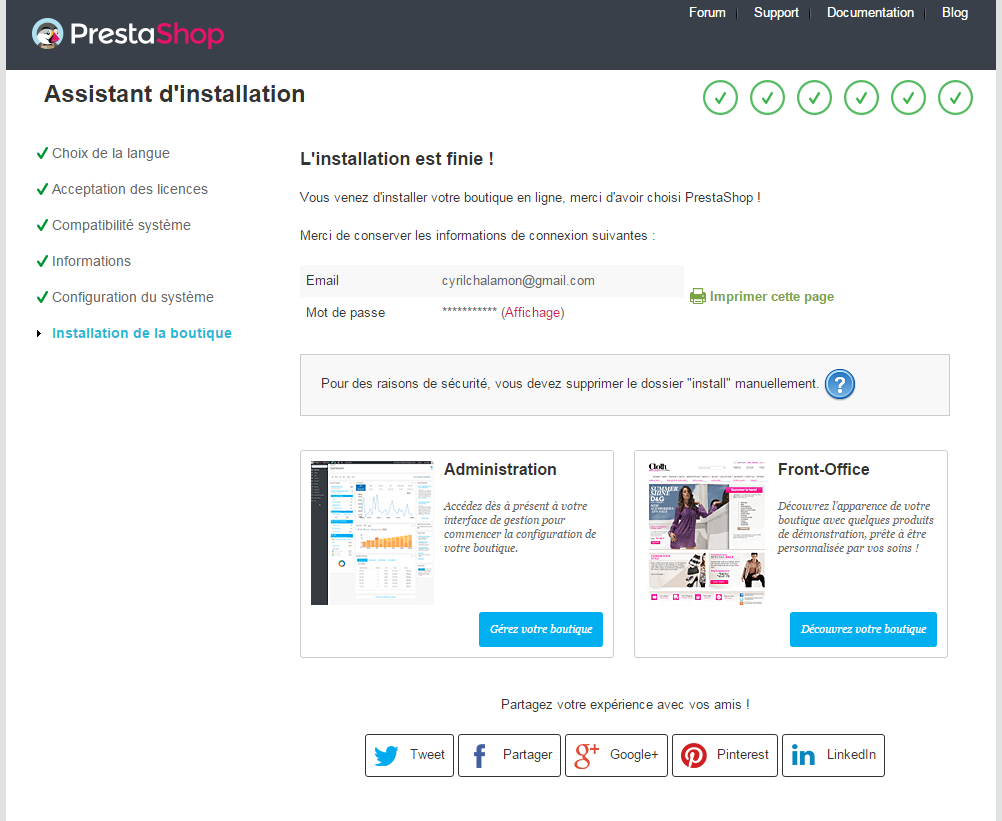Click the Pinterest share button

coord(725,755)
